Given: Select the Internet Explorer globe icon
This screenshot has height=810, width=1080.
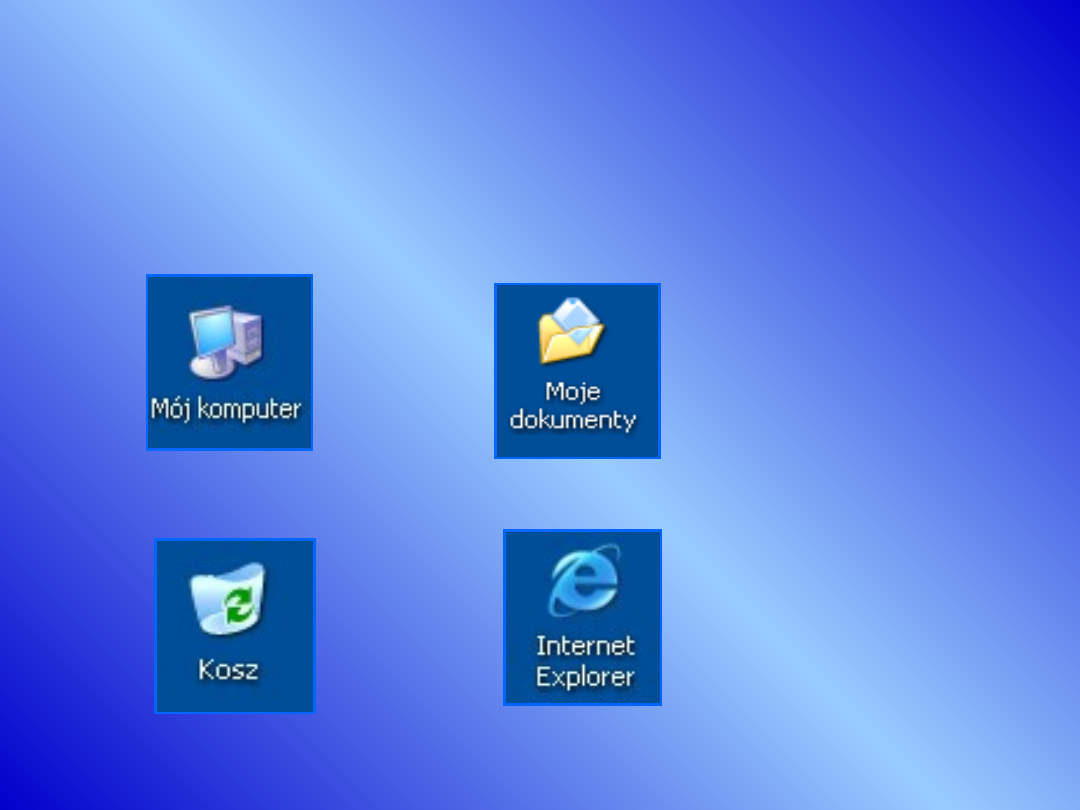Looking at the screenshot, I should (x=584, y=580).
